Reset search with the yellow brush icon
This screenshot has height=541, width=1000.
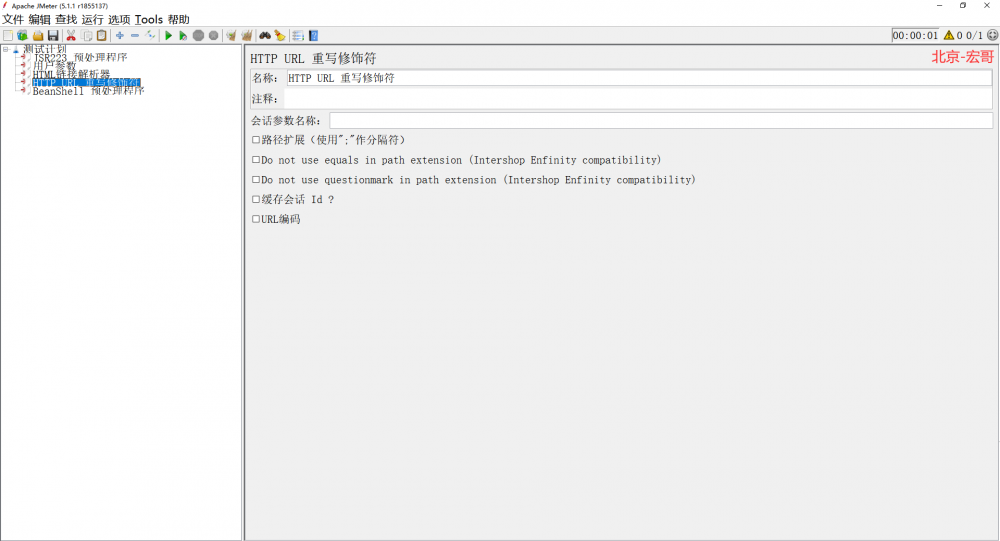click(x=279, y=36)
